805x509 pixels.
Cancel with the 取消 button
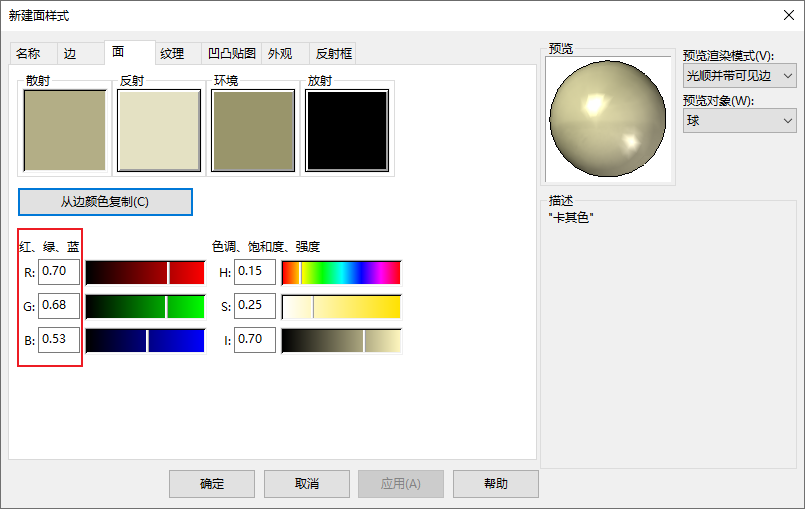tap(307, 484)
